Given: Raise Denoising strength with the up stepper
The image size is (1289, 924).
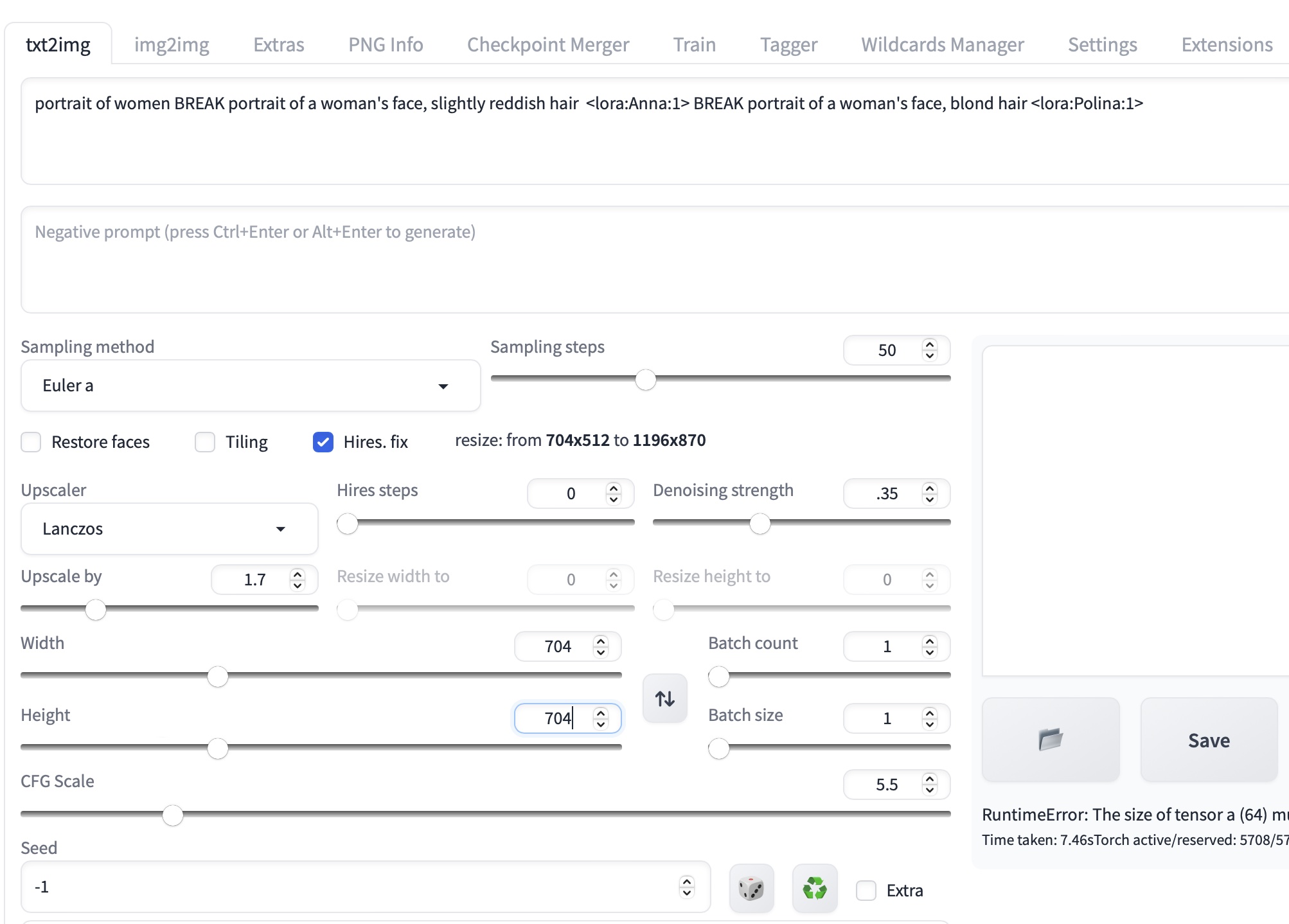Looking at the screenshot, I should tap(930, 488).
